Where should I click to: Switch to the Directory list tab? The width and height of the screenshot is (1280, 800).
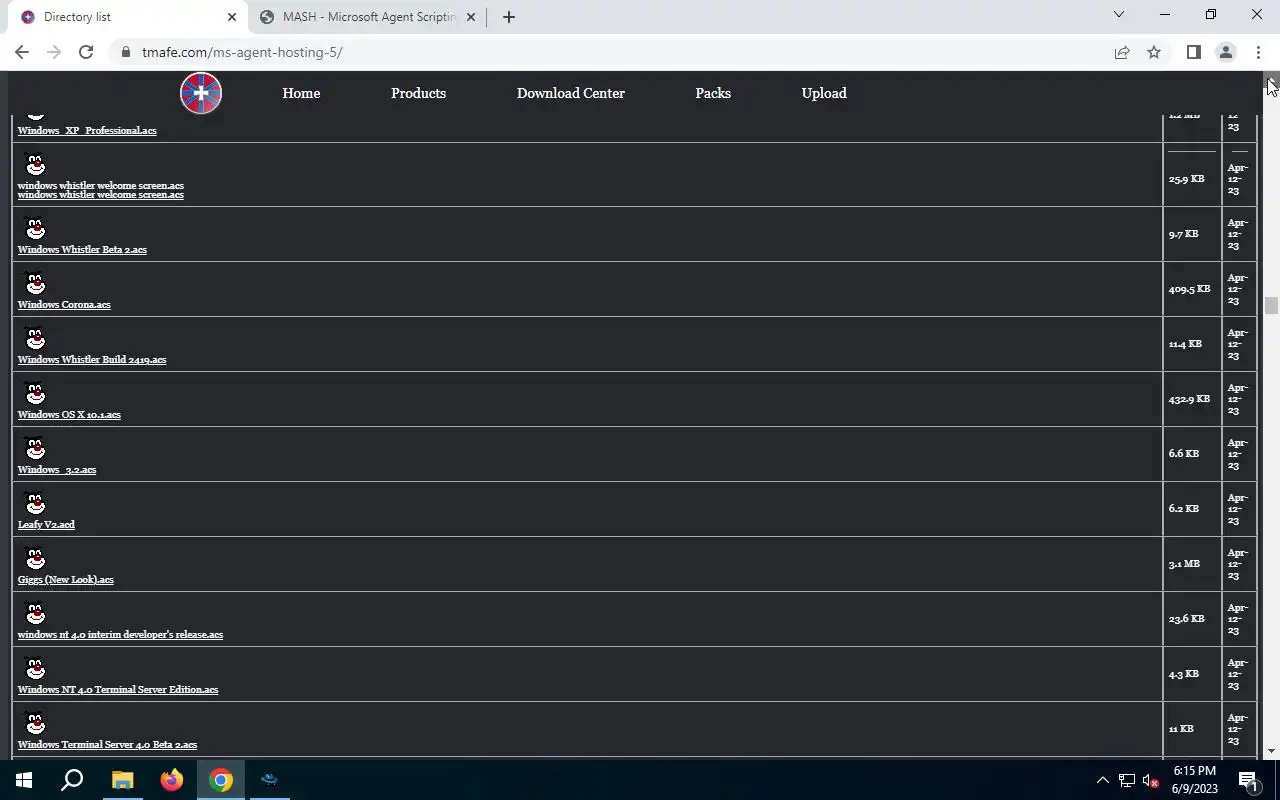point(125,17)
